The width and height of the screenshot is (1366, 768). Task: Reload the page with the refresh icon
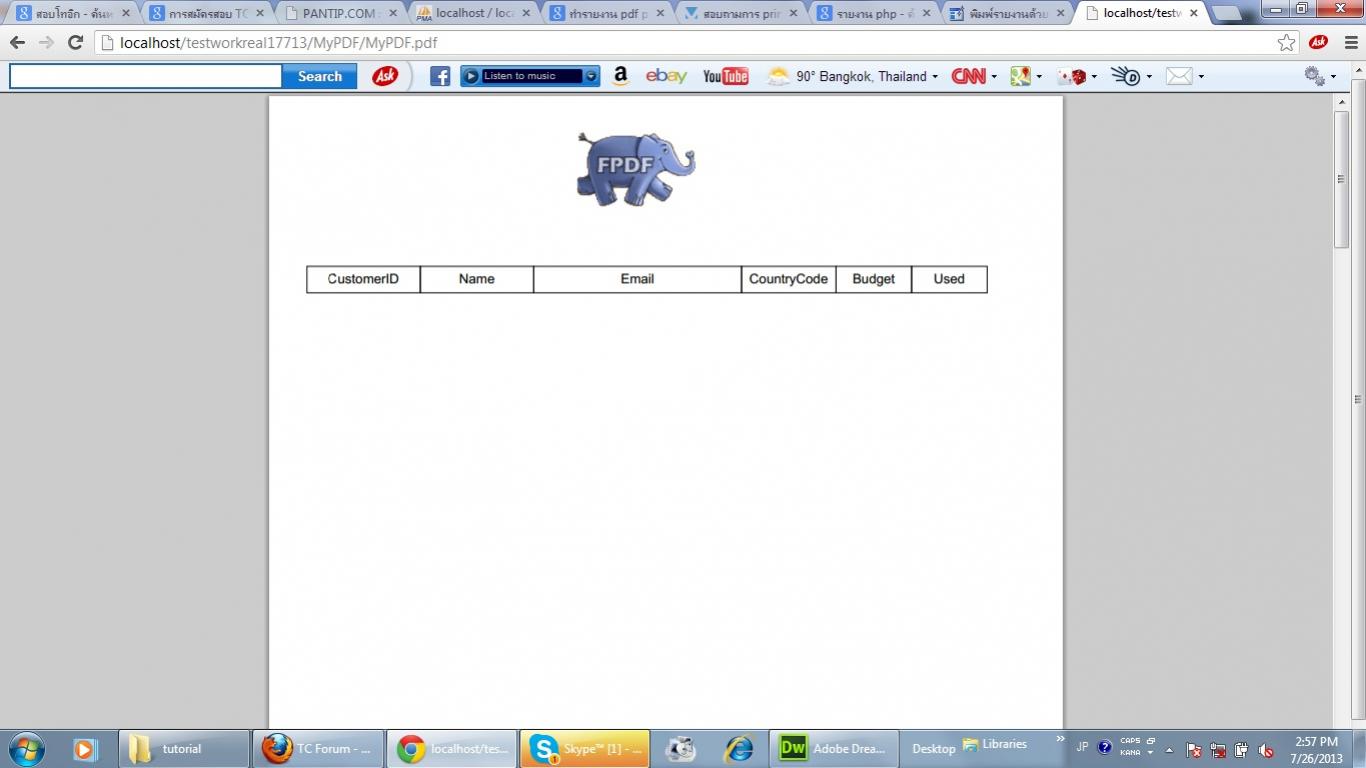75,43
